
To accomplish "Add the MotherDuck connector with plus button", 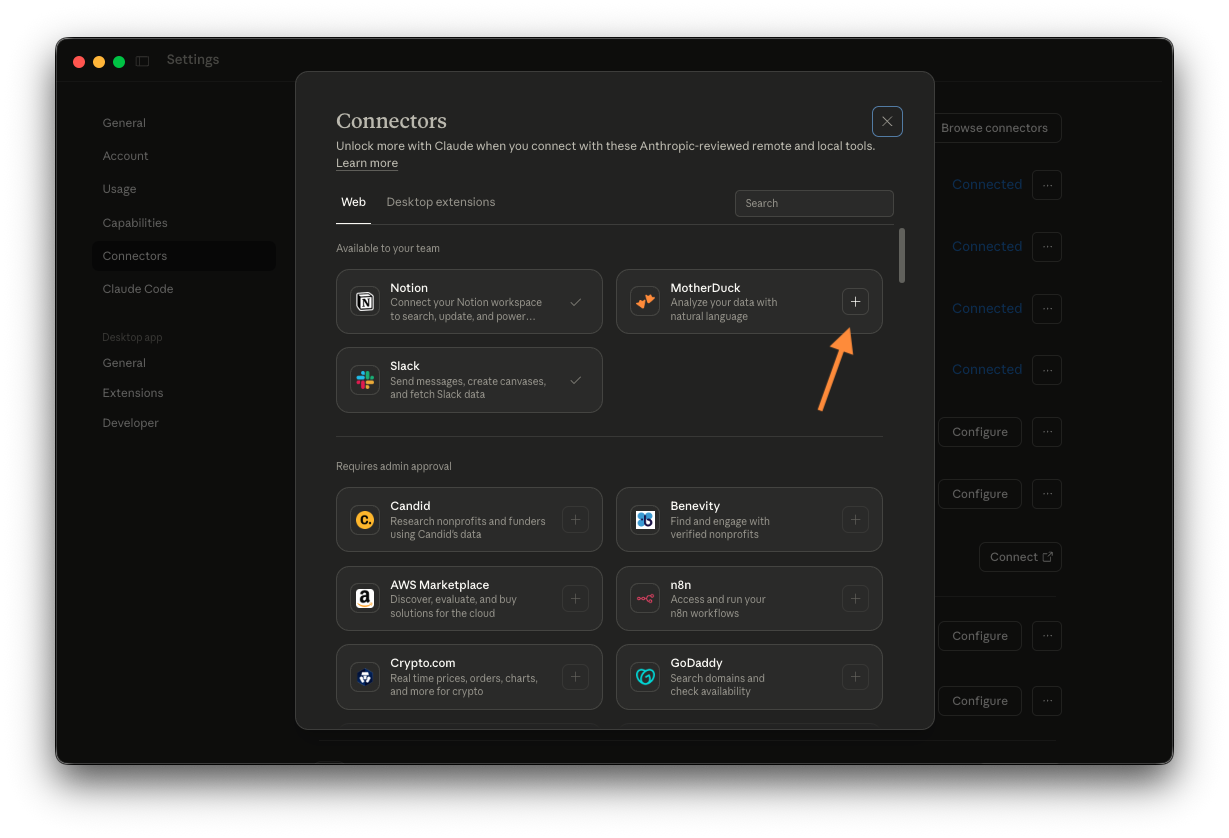I will point(855,301).
